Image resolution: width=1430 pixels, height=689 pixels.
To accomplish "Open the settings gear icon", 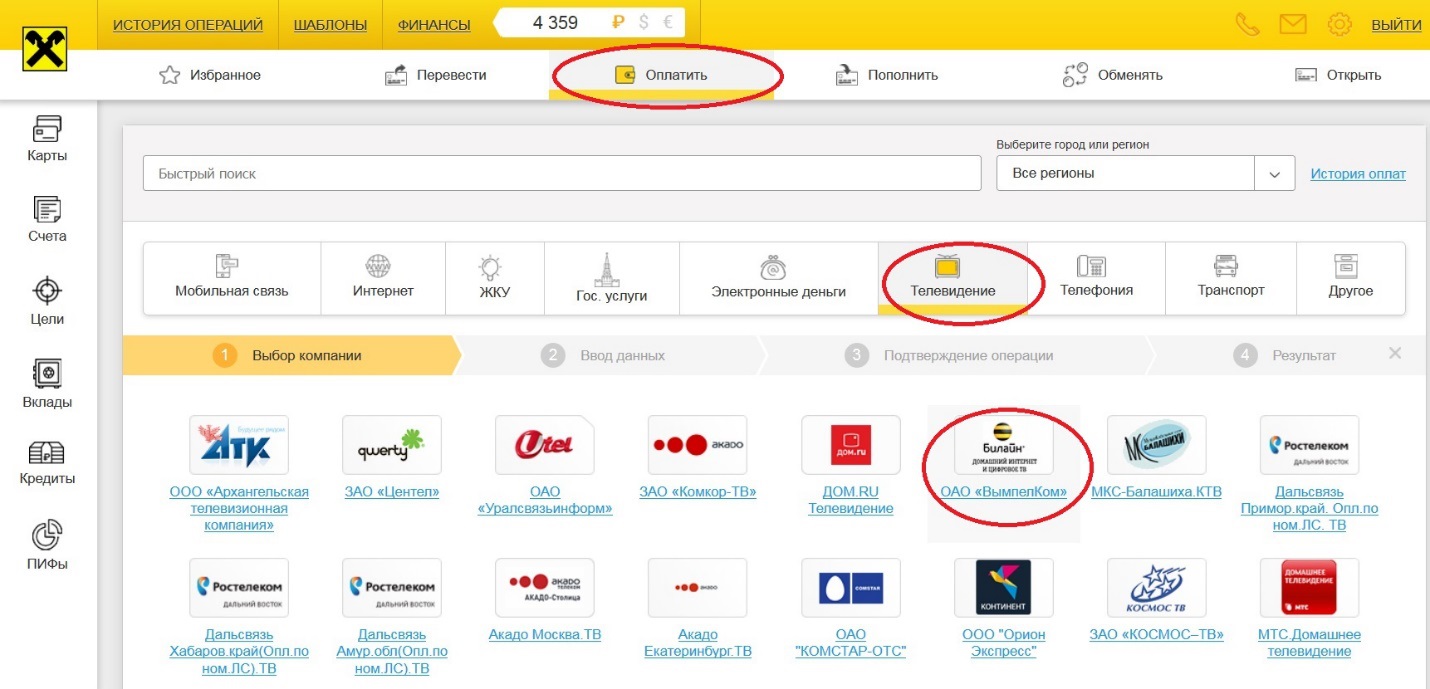I will point(1339,24).
